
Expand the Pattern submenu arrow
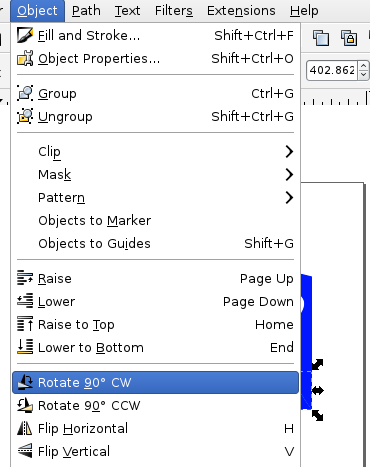tap(289, 198)
